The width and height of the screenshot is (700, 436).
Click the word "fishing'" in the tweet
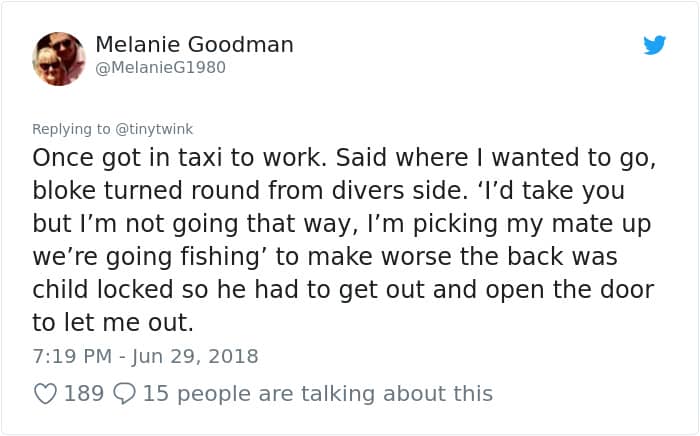pyautogui.click(x=226, y=257)
